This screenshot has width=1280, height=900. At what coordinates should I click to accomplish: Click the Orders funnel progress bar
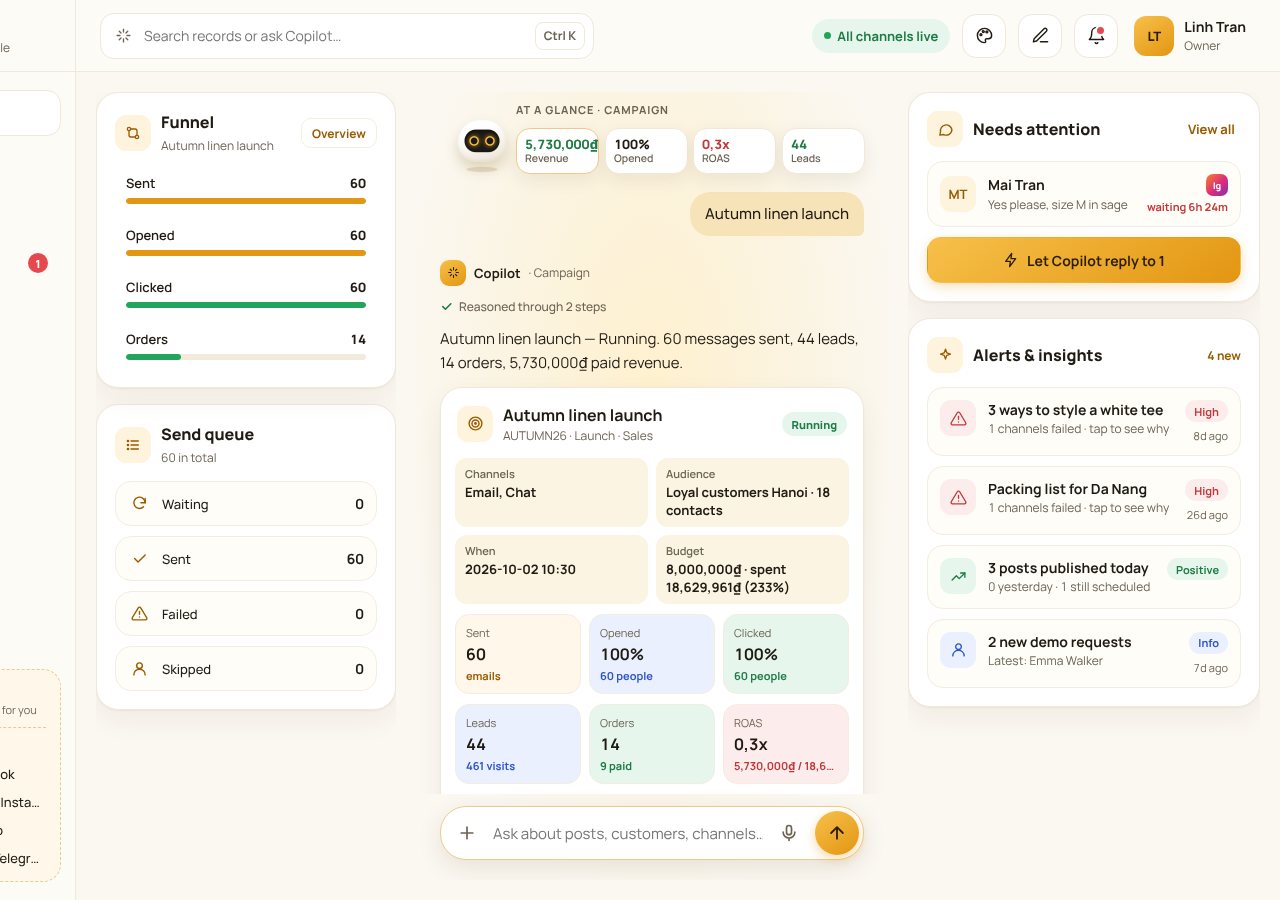pos(246,357)
